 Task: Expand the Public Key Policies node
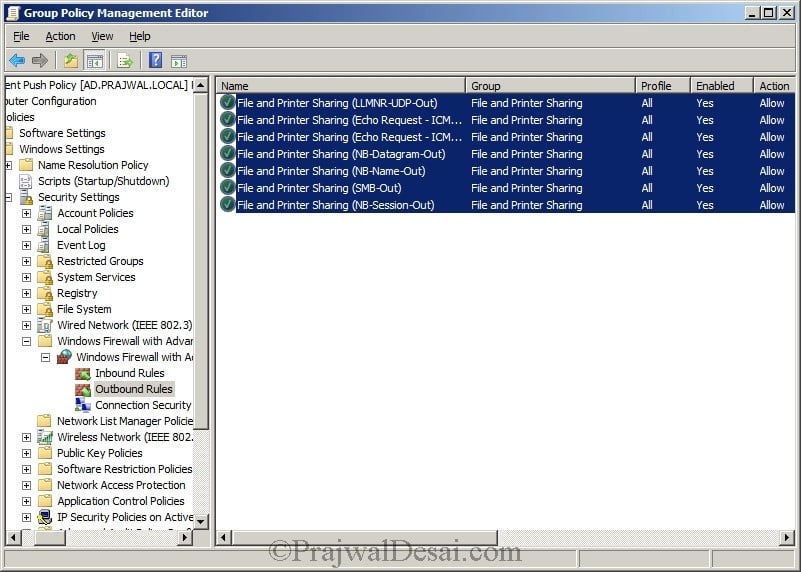pyautogui.click(x=27, y=453)
